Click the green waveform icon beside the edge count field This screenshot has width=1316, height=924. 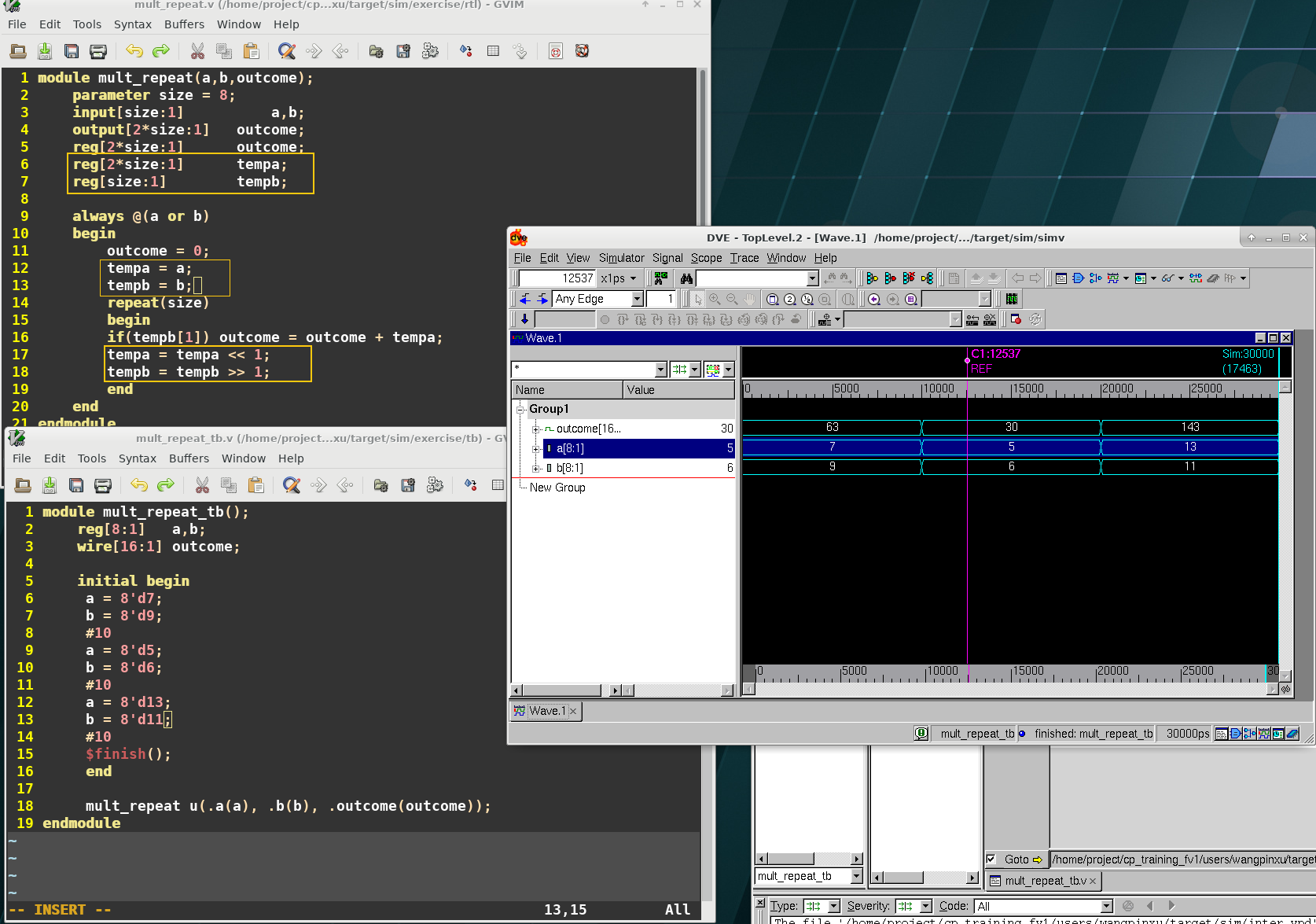(1012, 299)
